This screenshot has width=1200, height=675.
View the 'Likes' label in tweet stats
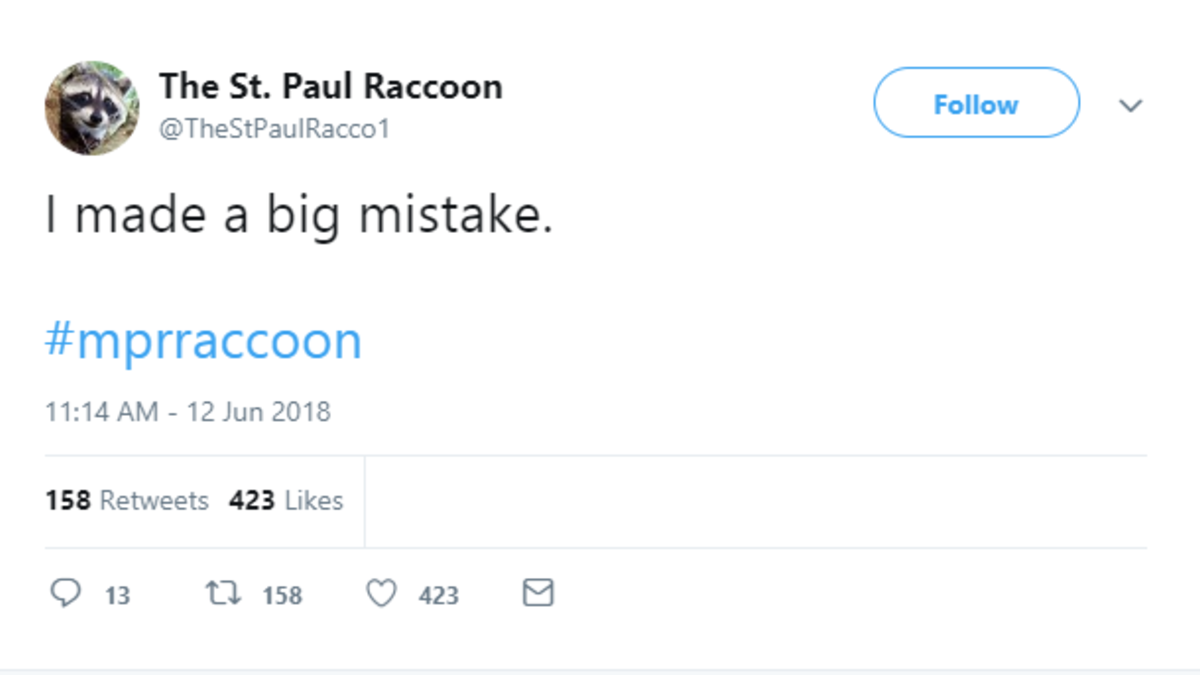(313, 500)
